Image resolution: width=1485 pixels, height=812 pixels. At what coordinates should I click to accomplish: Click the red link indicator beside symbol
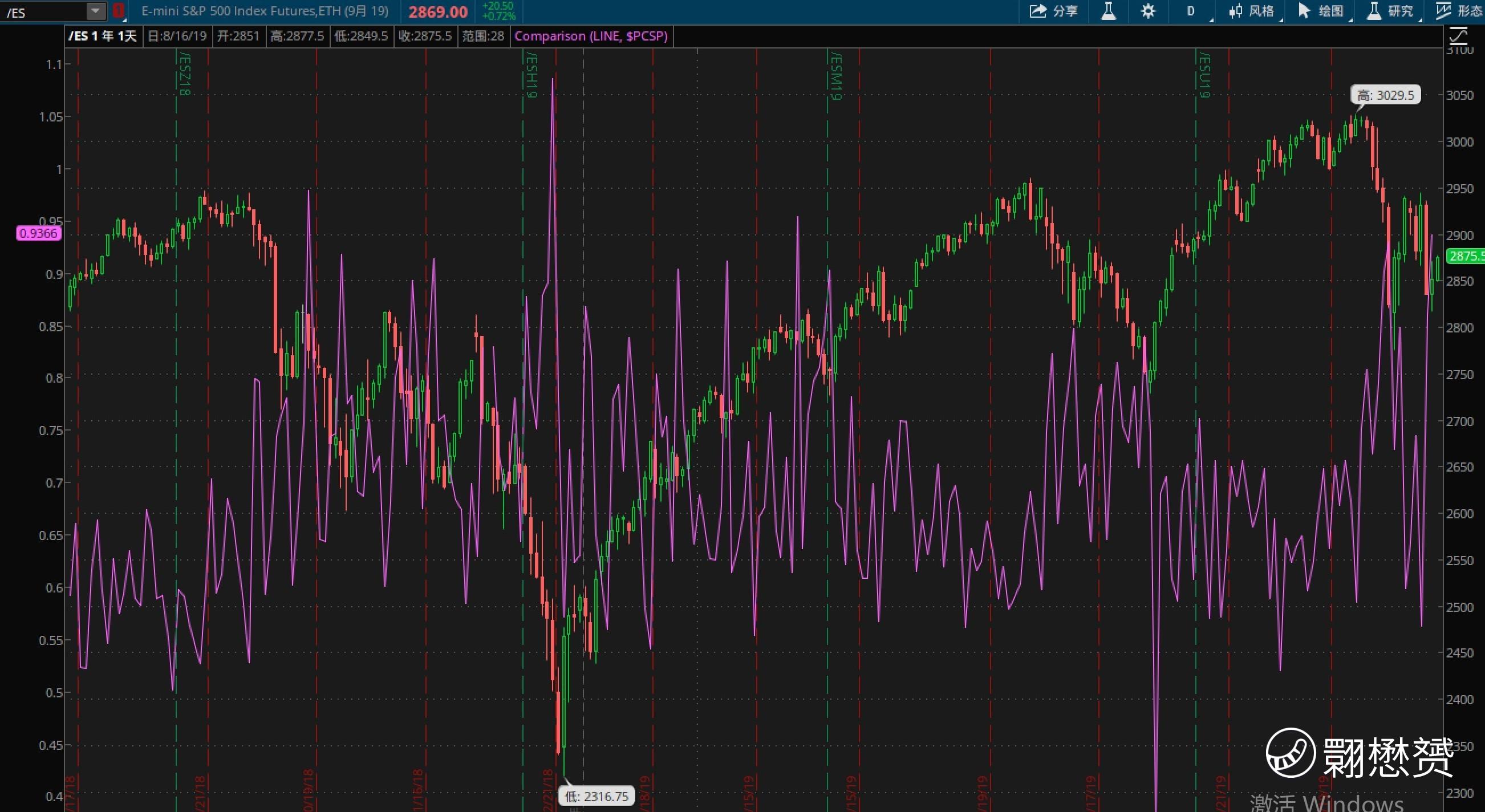(118, 11)
